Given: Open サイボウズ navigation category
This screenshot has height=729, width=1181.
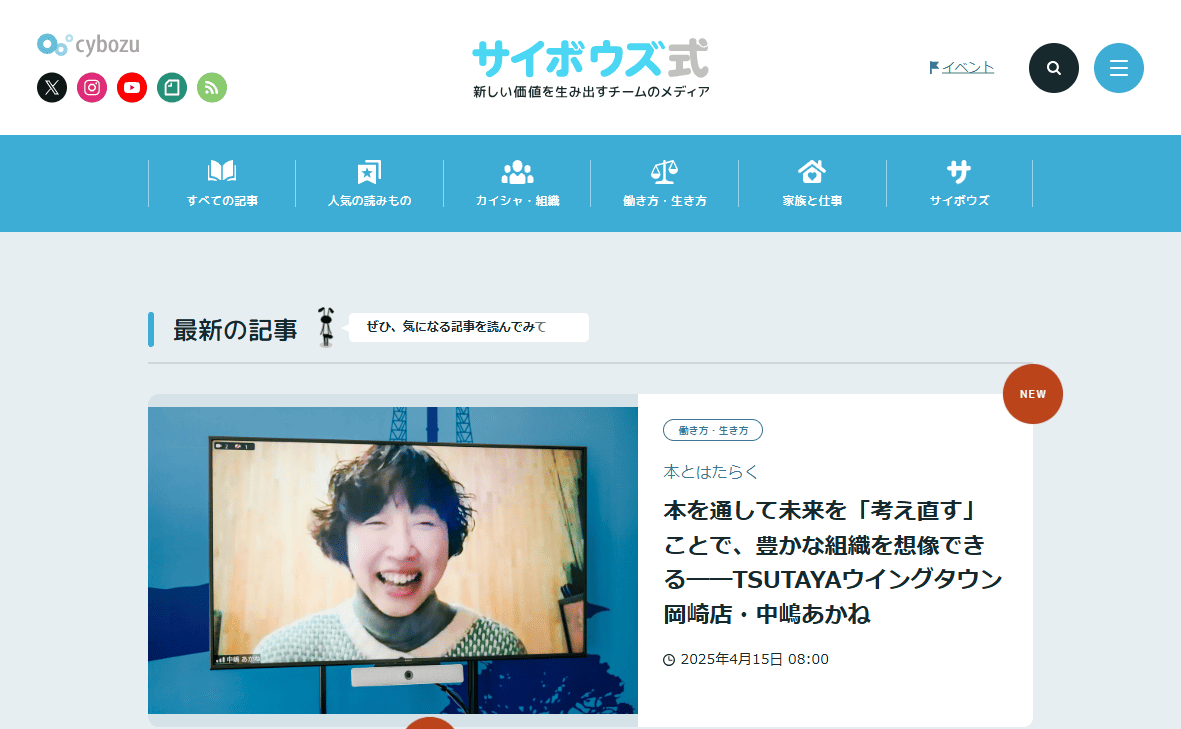Looking at the screenshot, I should click(959, 184).
